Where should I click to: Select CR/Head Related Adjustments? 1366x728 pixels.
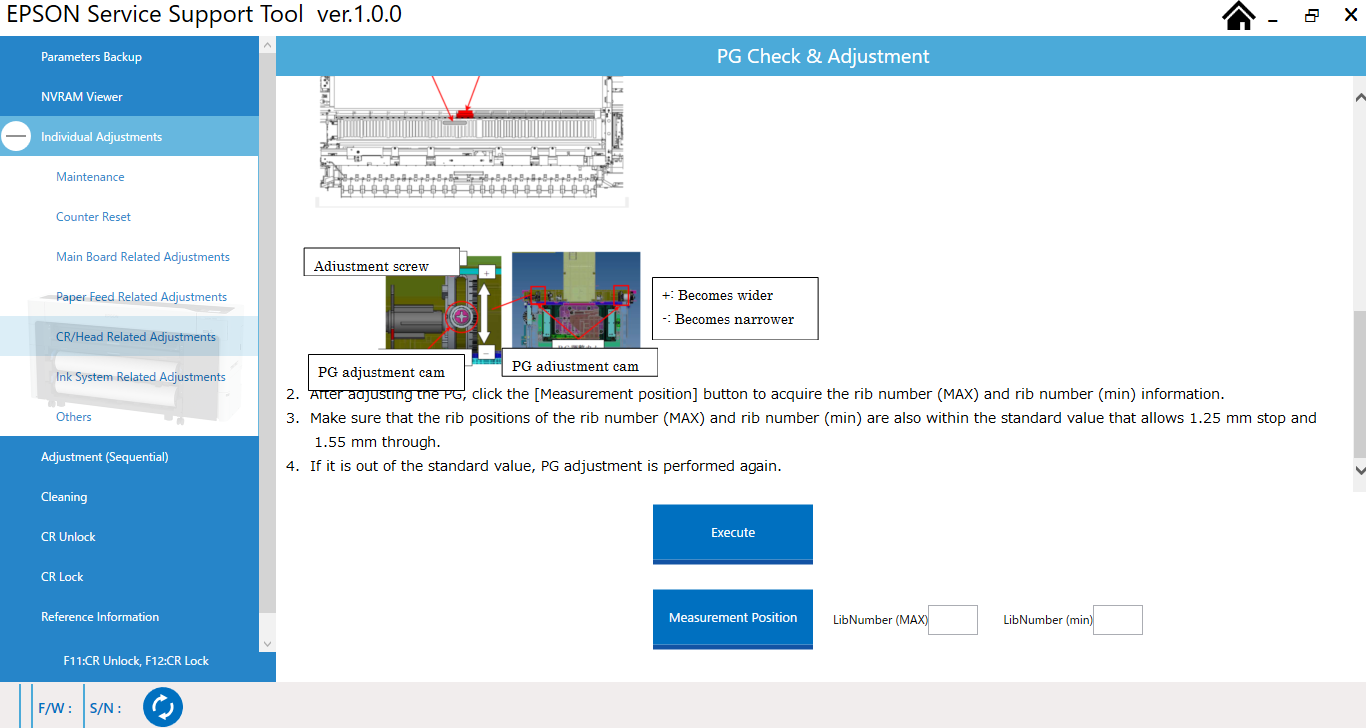tap(129, 337)
